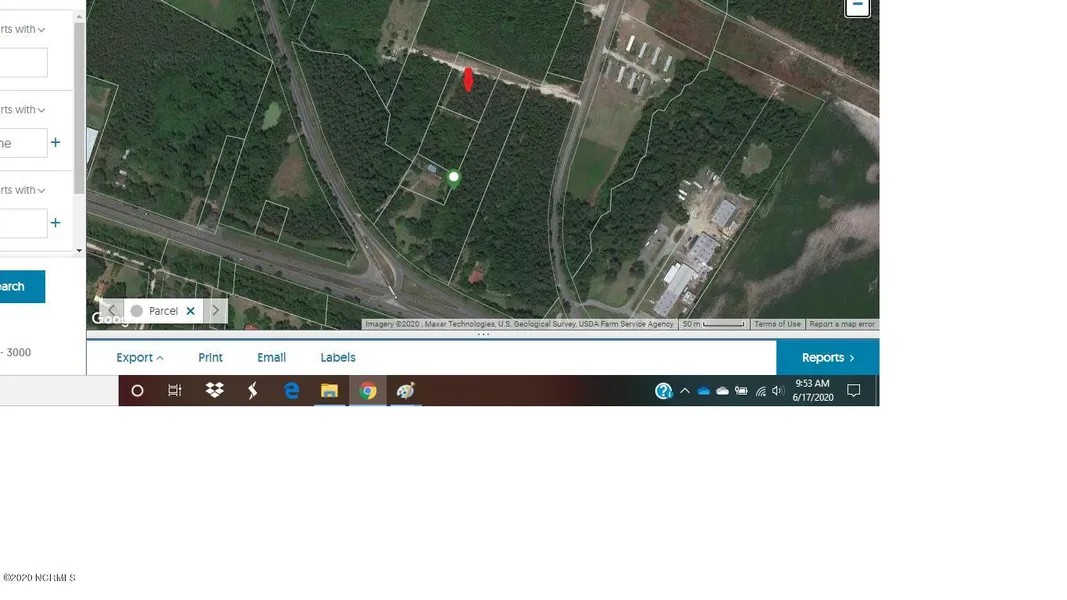Expand the topmost 'starts with' dropdown
1067x600 pixels.
[x=22, y=29]
